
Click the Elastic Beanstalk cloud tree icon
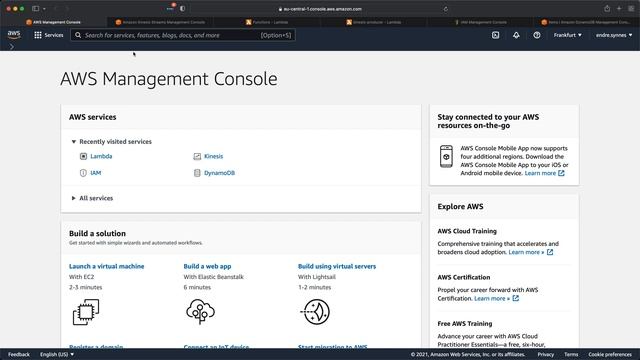click(x=200, y=312)
